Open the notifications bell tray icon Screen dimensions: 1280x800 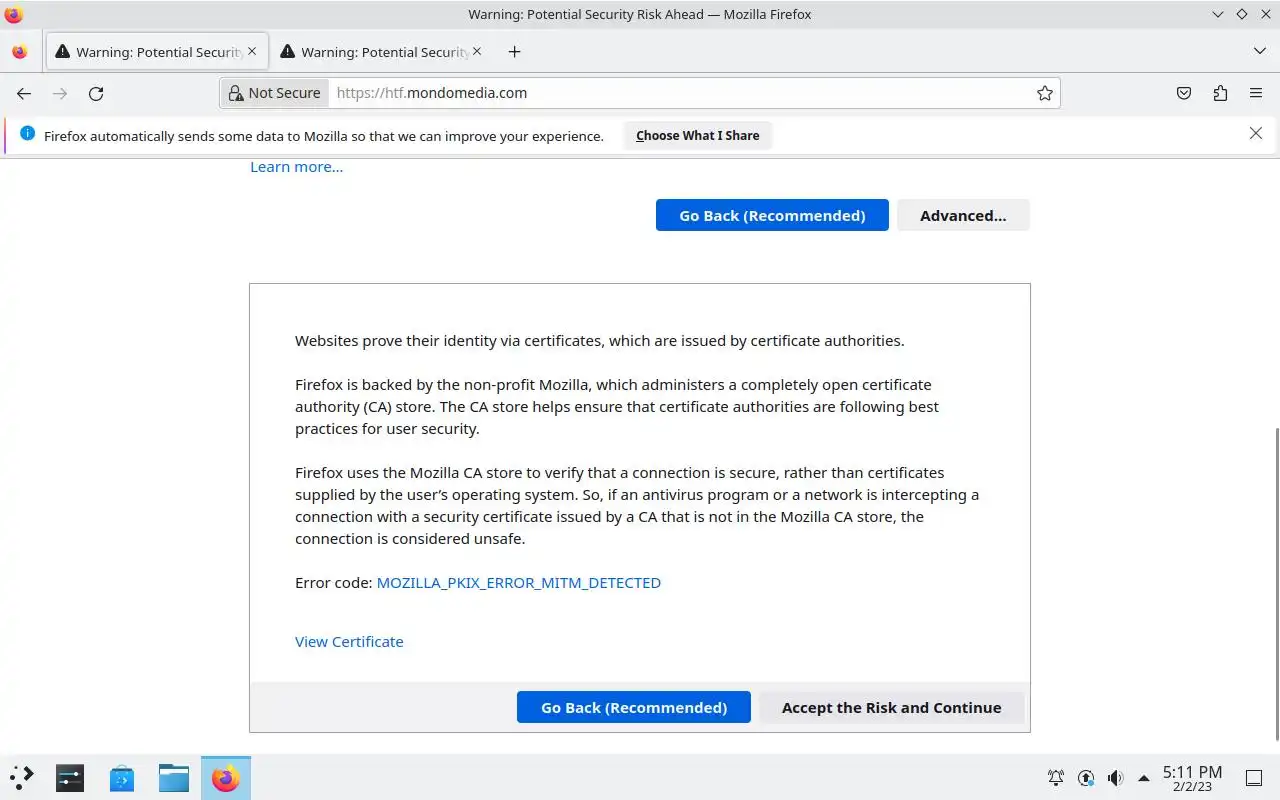1056,777
